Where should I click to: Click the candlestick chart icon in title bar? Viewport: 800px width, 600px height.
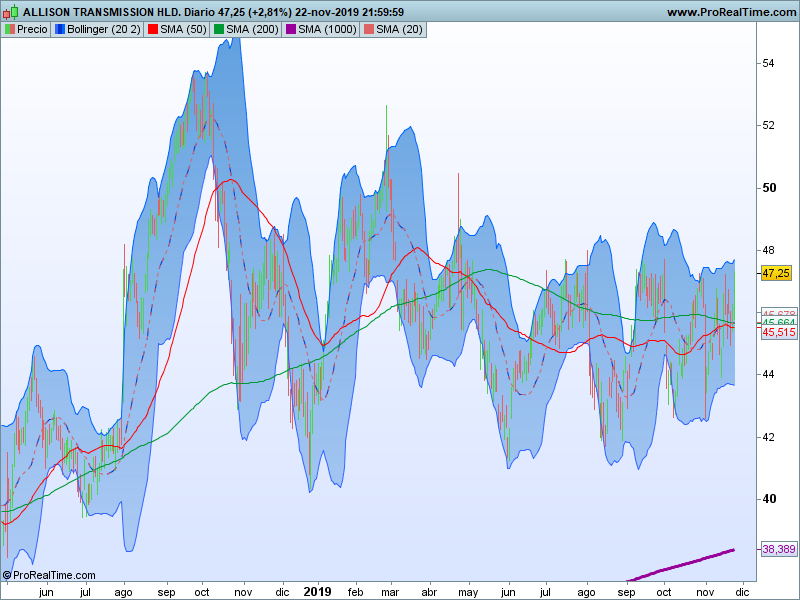11,11
